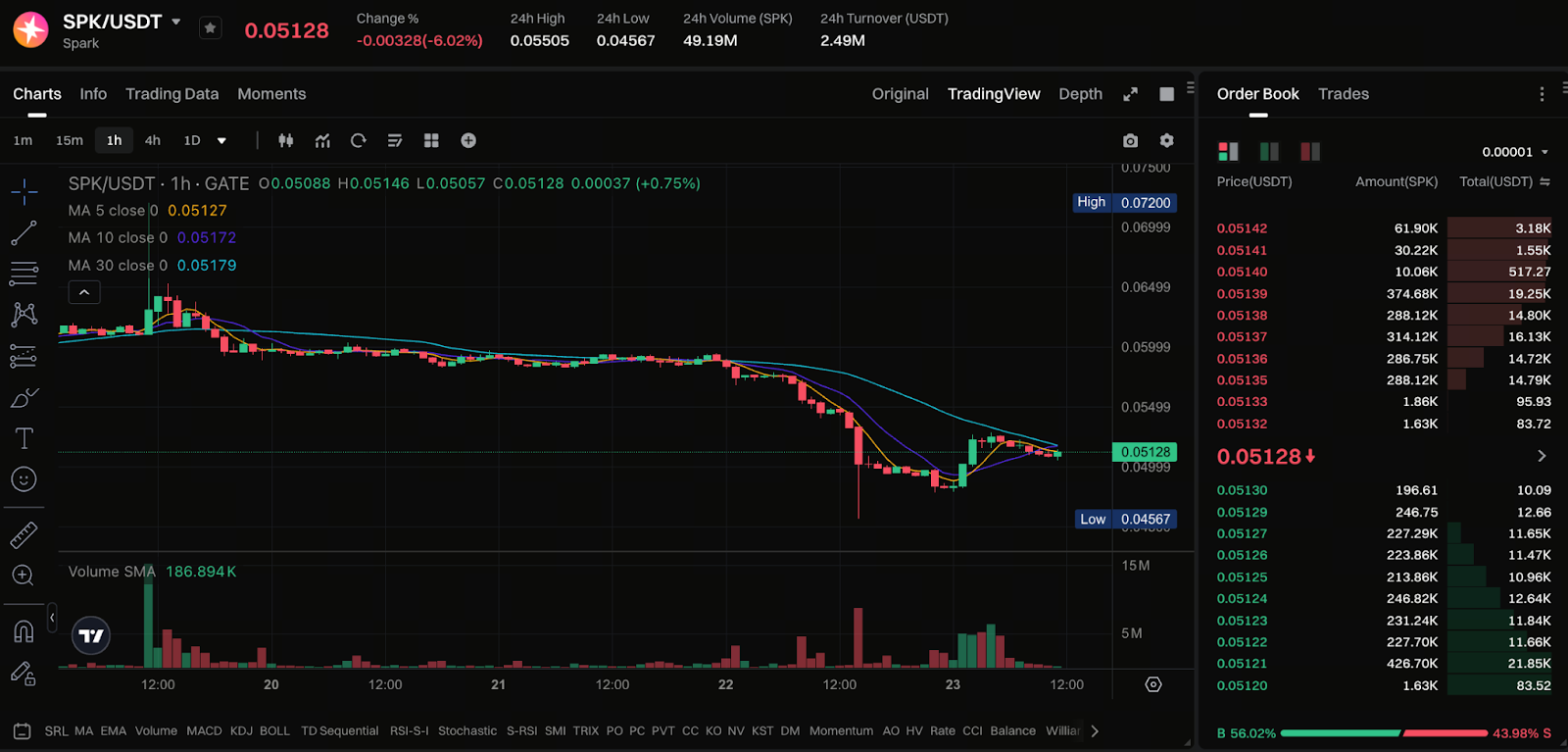Select the Original chart view
The image size is (1568, 752).
tap(900, 94)
